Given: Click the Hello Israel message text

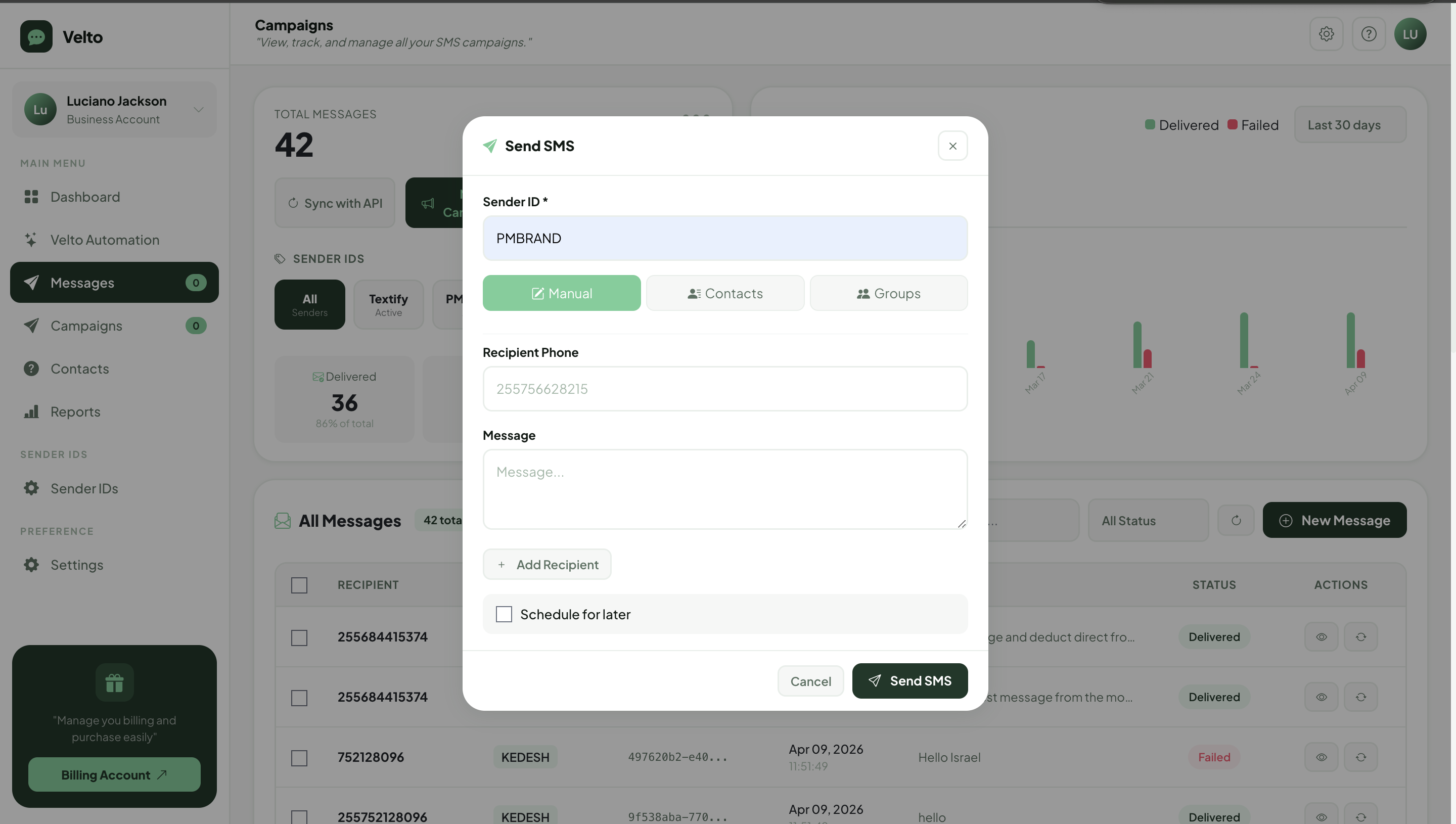Looking at the screenshot, I should pyautogui.click(x=949, y=757).
